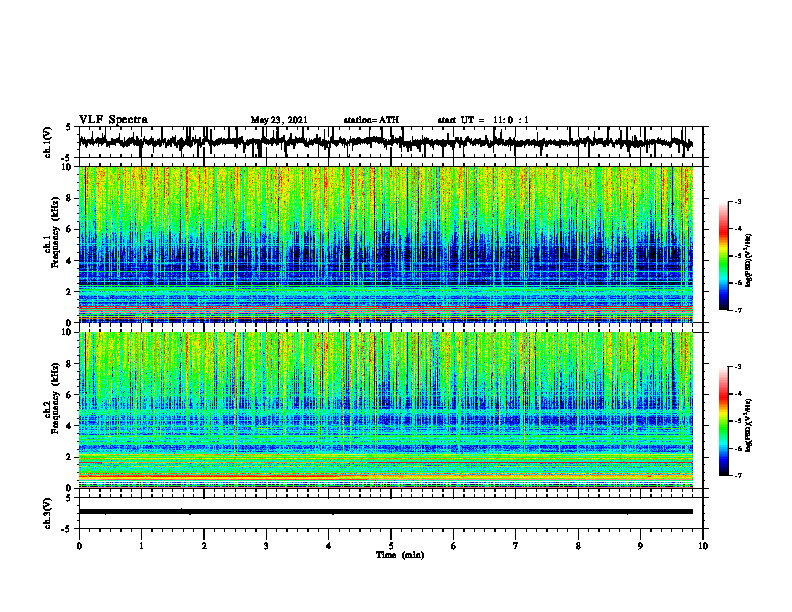Click the time axis tick label "2"
The image size is (792, 612).
click(x=204, y=546)
